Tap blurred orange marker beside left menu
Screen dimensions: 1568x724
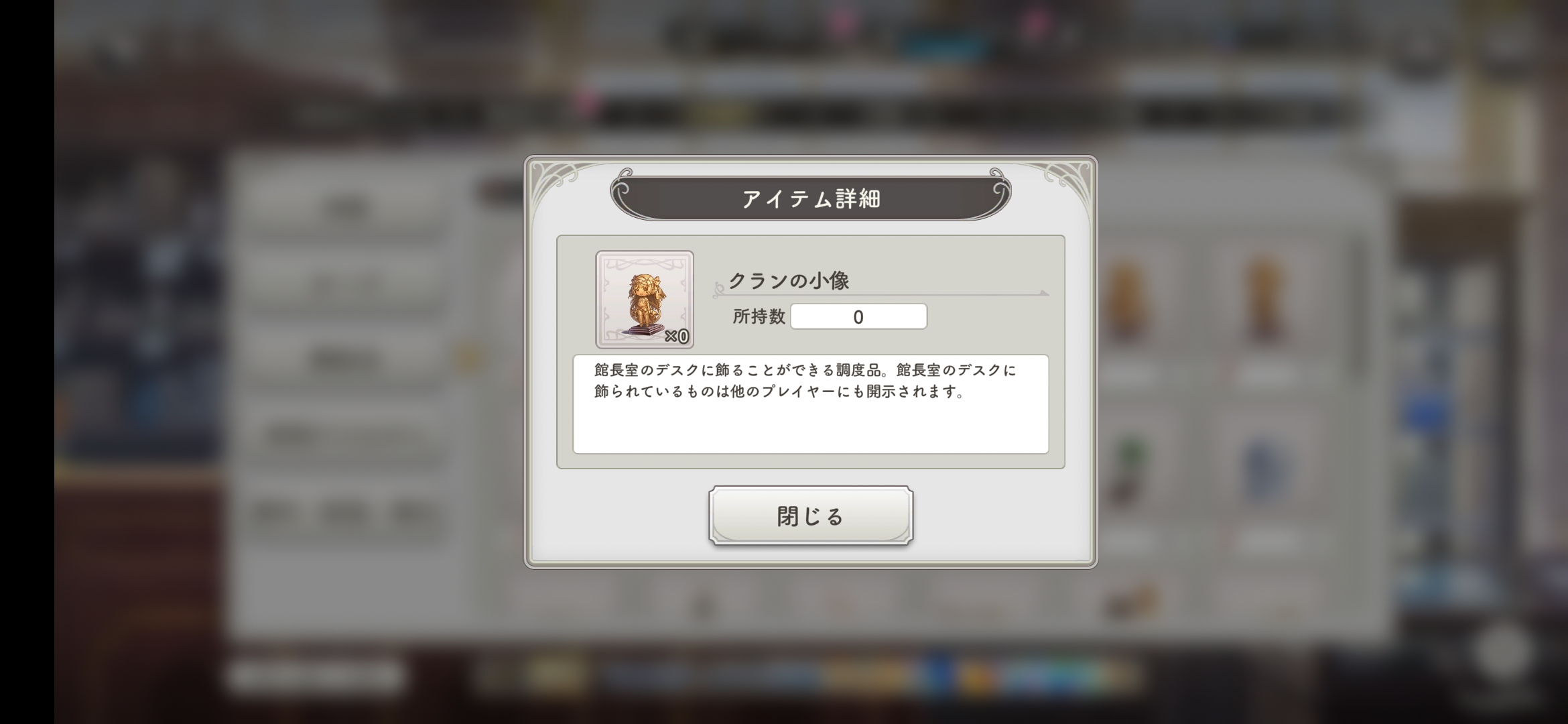coord(469,356)
